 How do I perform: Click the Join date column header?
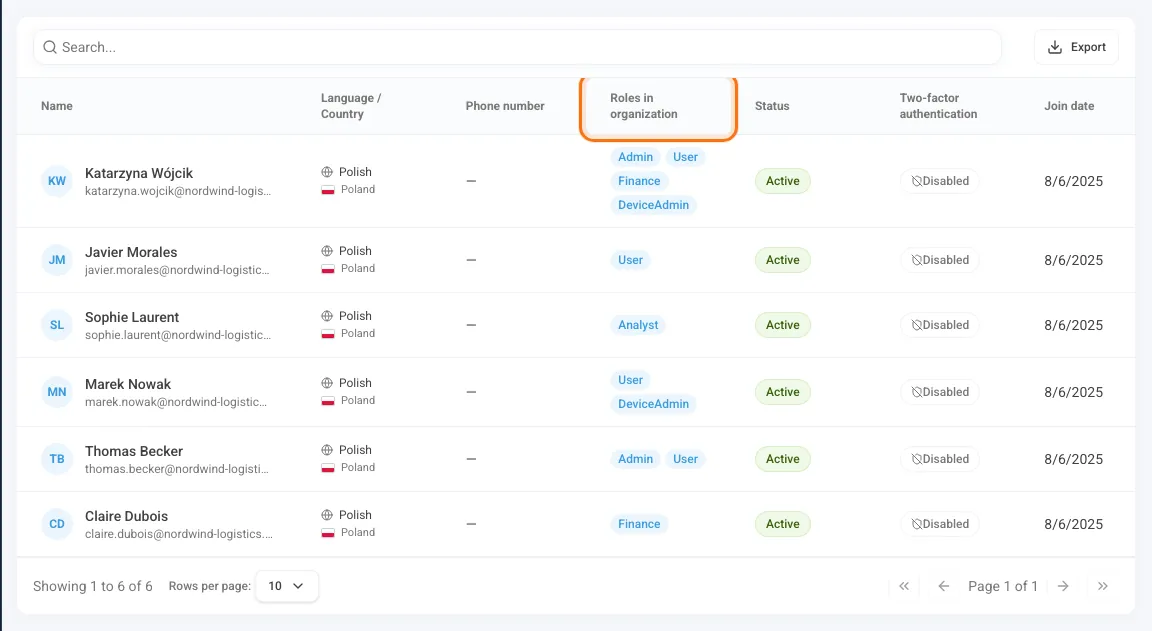tap(1069, 106)
